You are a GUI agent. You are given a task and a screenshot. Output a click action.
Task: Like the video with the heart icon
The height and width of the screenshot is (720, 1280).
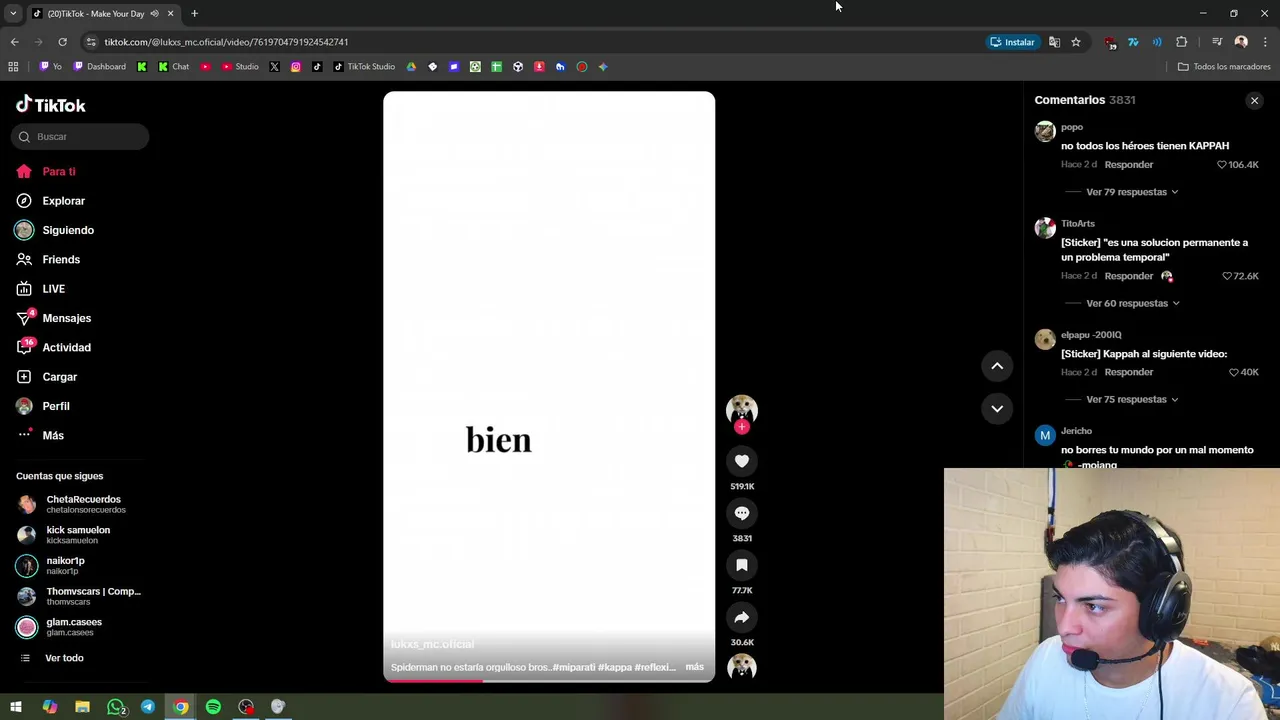(x=742, y=461)
